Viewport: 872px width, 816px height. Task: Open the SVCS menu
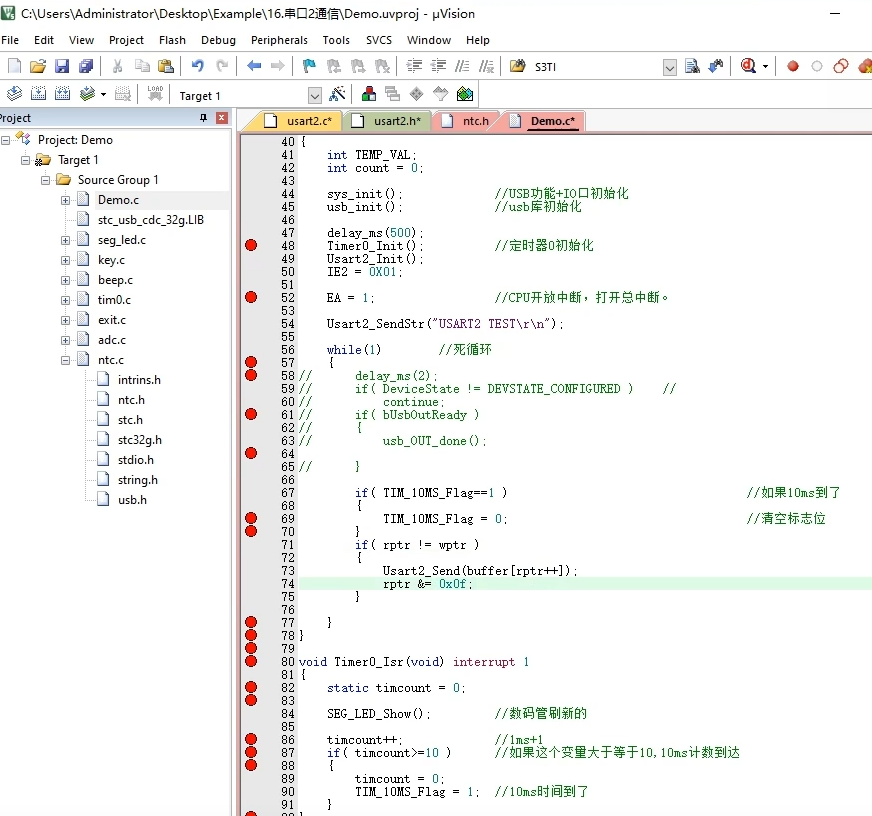[379, 40]
